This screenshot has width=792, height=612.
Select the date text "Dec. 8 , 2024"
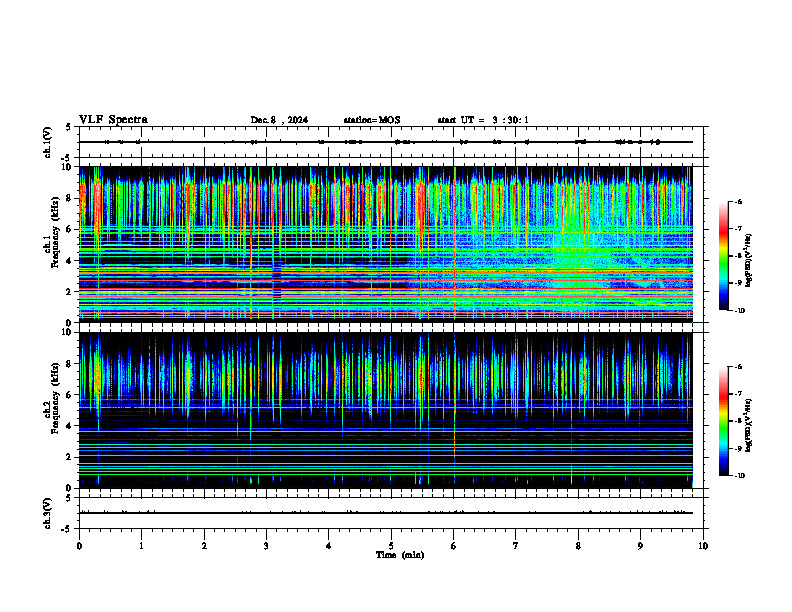(x=279, y=120)
